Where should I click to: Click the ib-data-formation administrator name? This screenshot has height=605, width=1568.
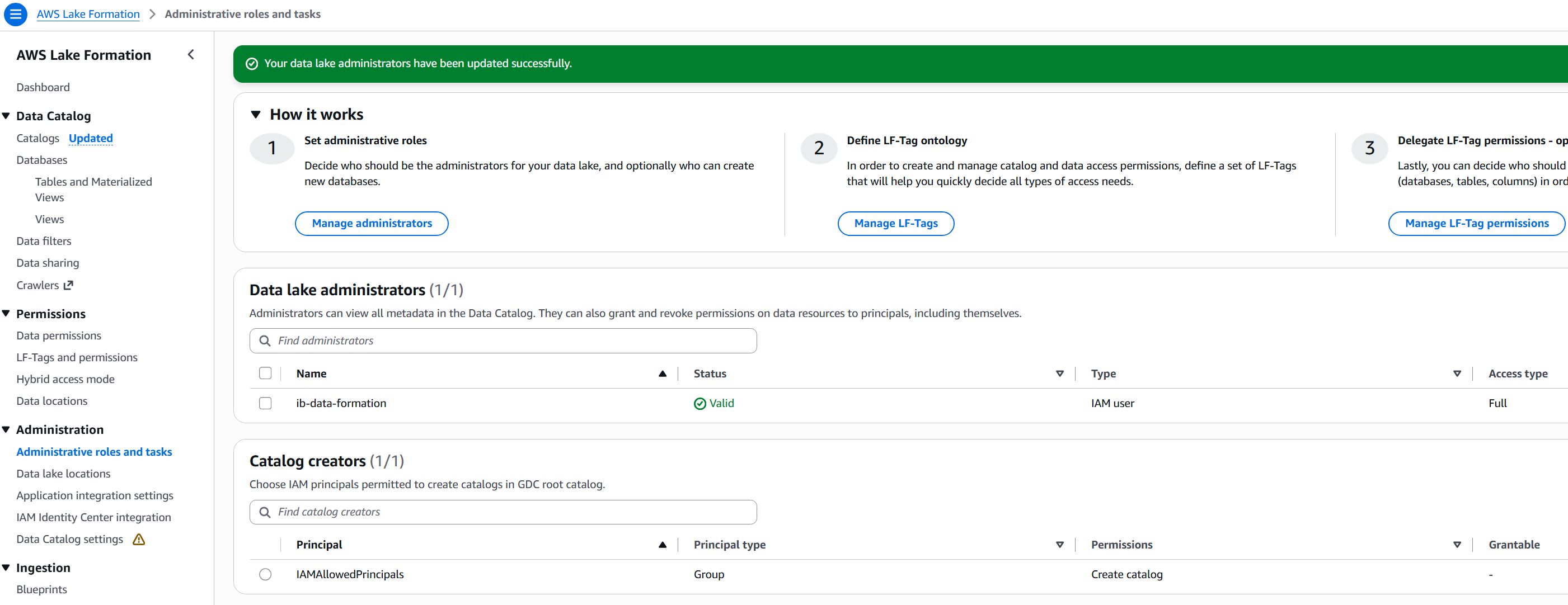coord(341,404)
